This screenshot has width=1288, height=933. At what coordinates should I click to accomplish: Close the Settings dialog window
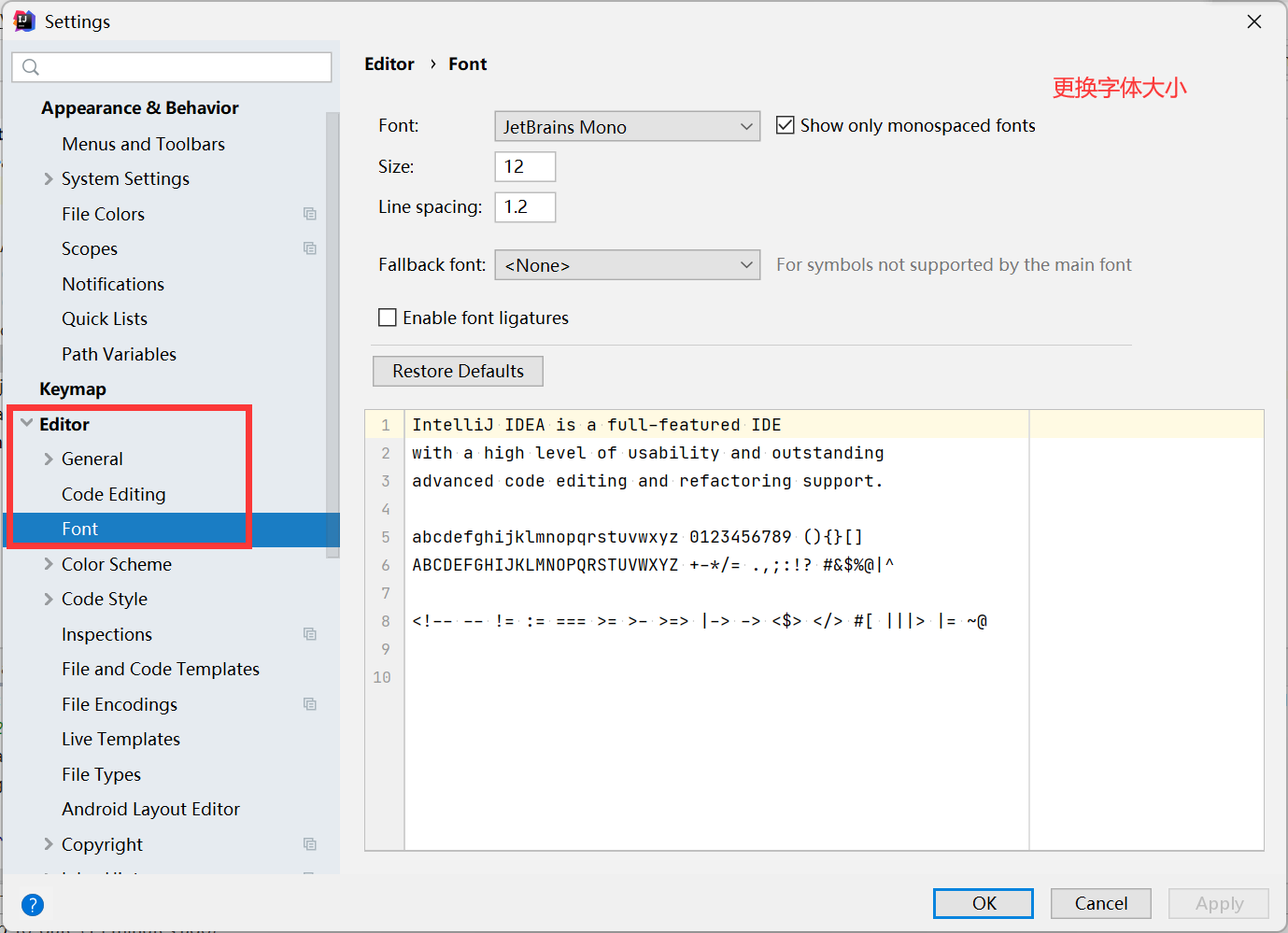click(x=1254, y=21)
